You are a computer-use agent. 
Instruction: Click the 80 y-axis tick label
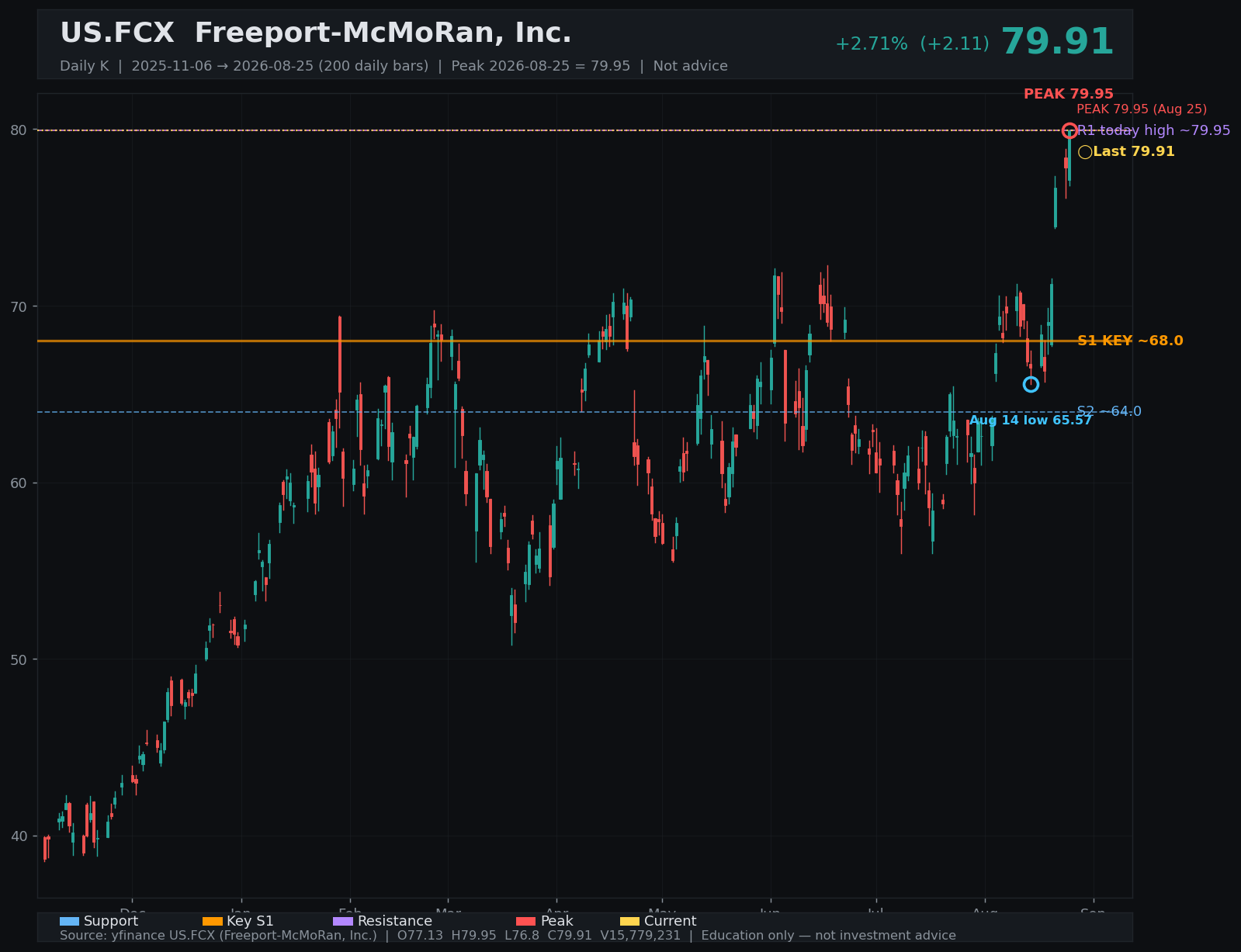tap(19, 130)
